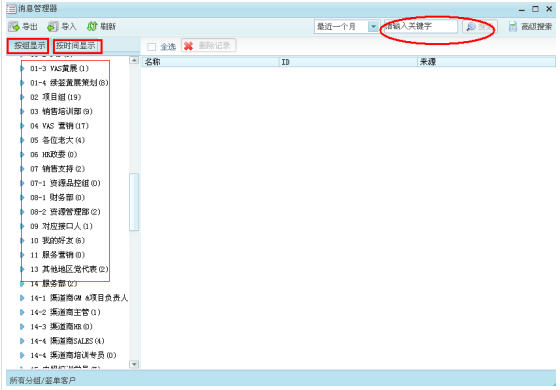The height and width of the screenshot is (390, 560).
Task: Open the 最近一个月 time range dropdown
Action: pos(373,26)
